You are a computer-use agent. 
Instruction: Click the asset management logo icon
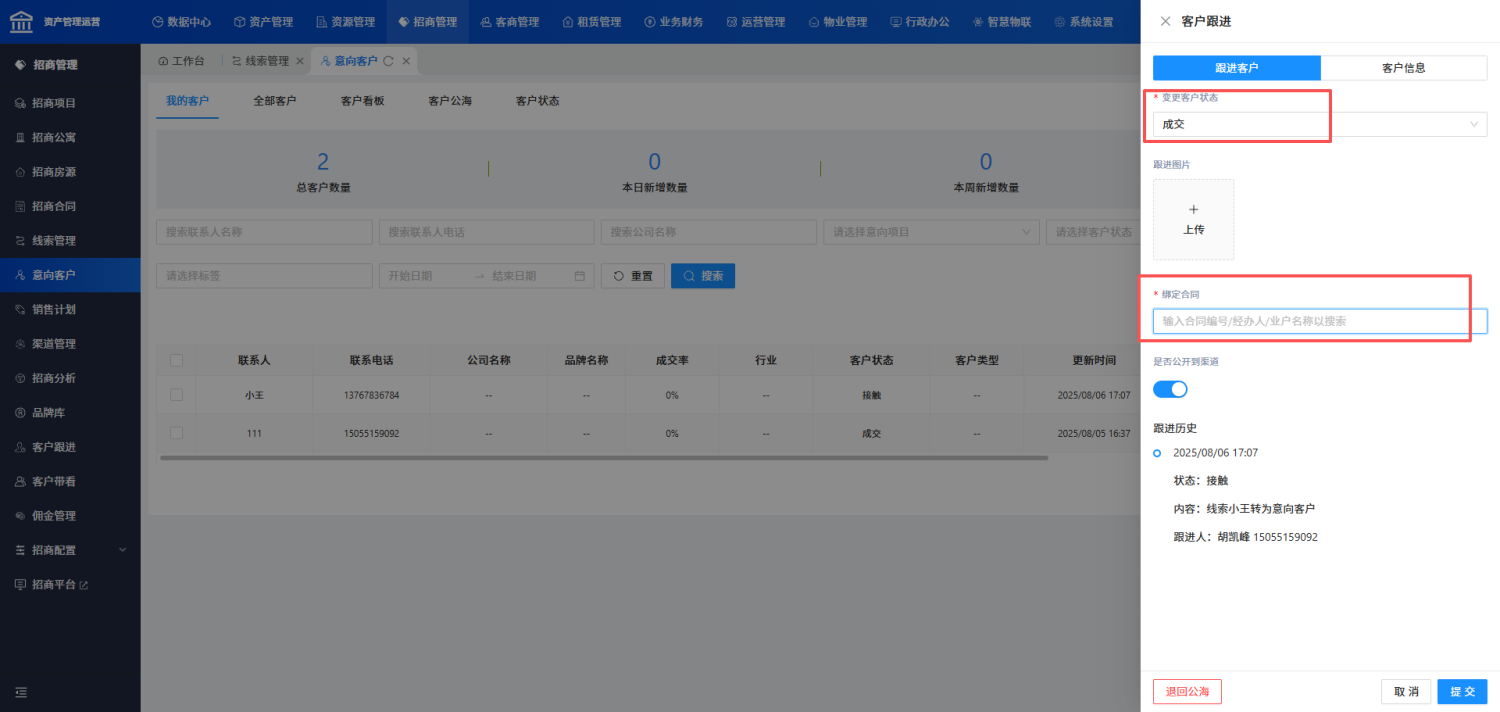point(21,21)
